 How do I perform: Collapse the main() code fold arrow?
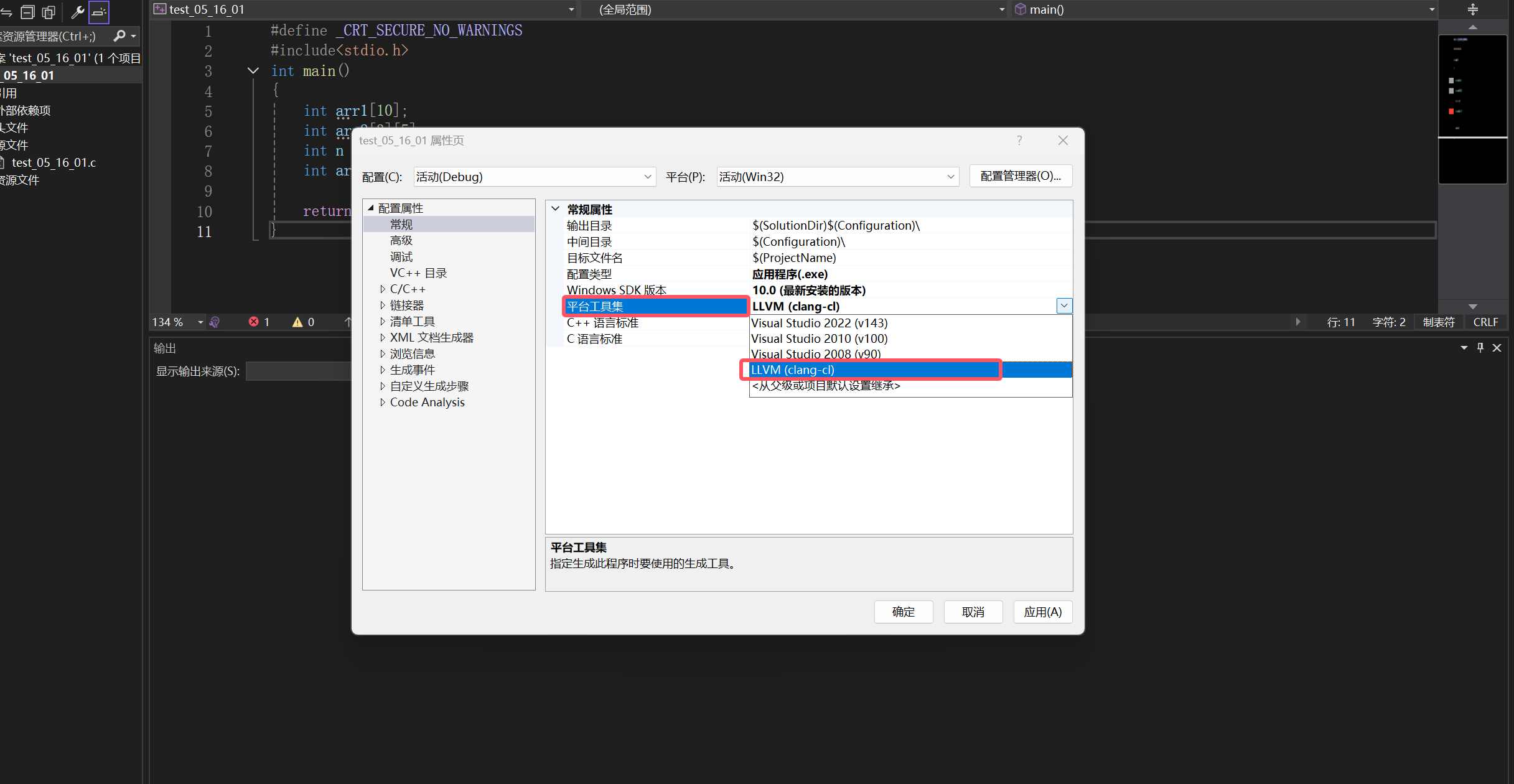(x=253, y=71)
